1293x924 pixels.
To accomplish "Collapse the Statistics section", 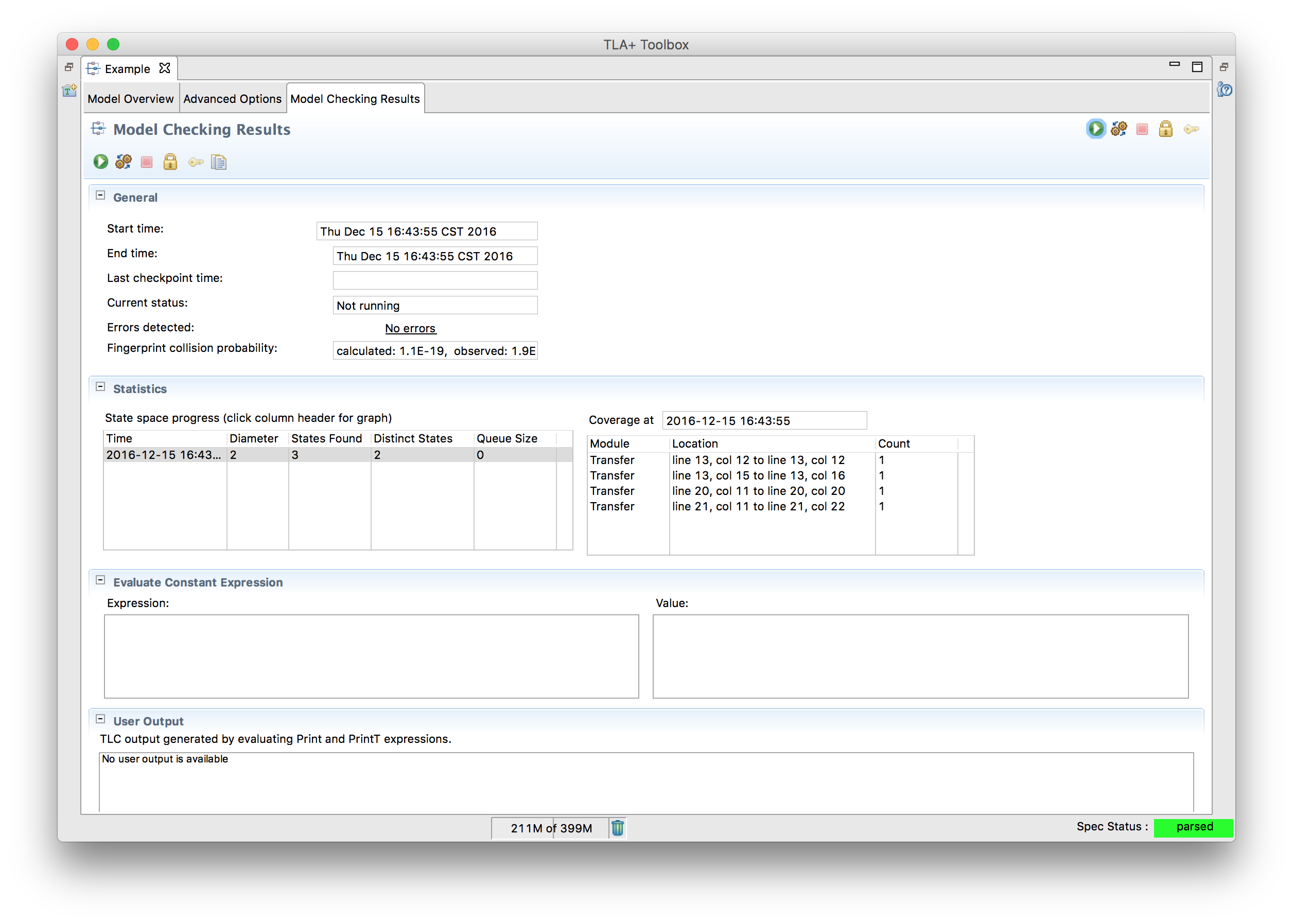I will tap(101, 387).
